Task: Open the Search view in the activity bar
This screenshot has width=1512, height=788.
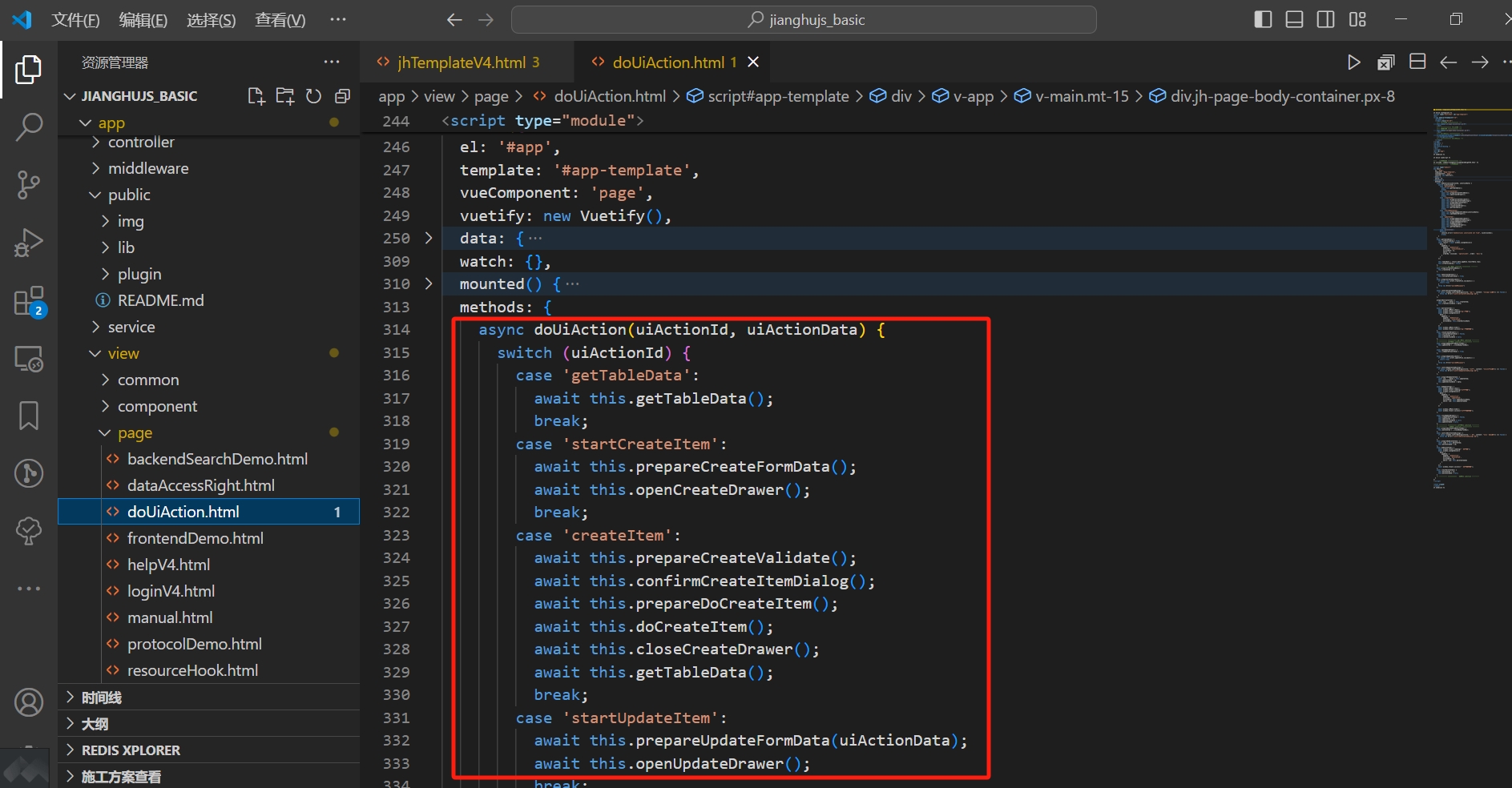Action: [x=29, y=127]
